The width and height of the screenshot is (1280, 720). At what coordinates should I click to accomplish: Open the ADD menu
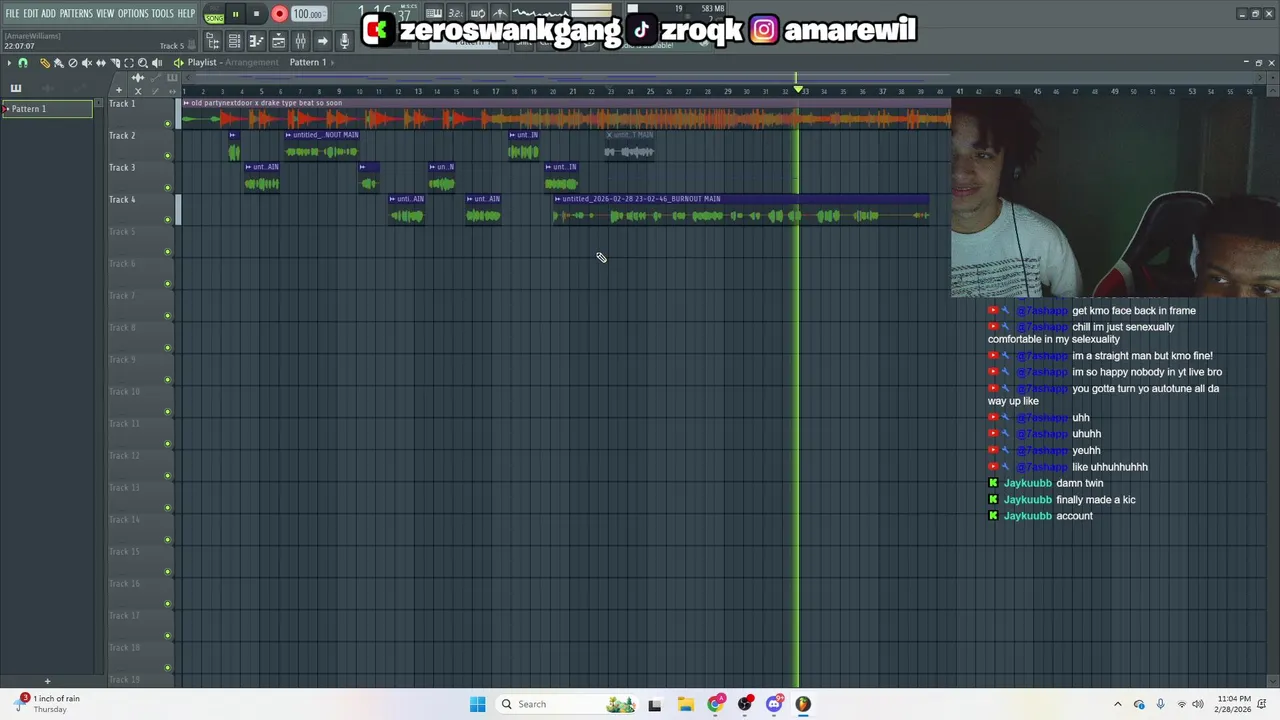tap(48, 13)
